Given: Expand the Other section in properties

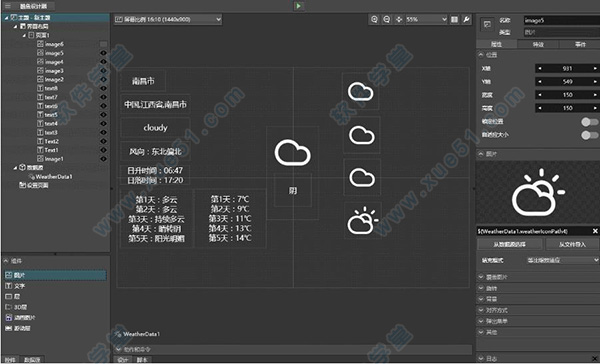Looking at the screenshot, I should [481, 332].
